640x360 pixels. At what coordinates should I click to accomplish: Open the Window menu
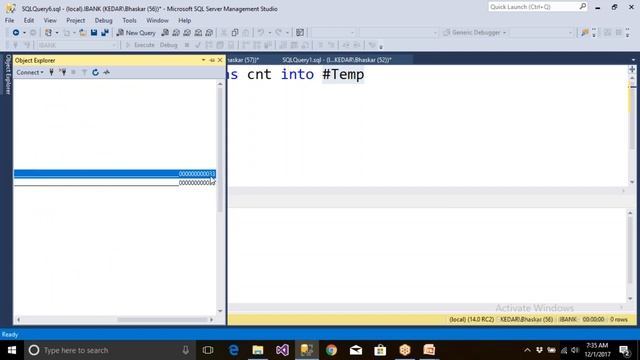pyautogui.click(x=157, y=20)
